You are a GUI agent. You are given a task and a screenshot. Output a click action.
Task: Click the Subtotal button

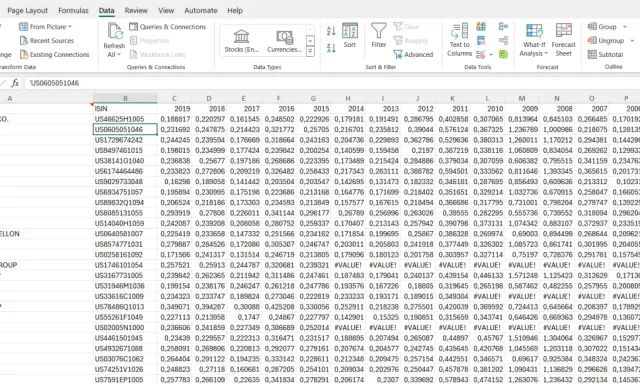(605, 54)
